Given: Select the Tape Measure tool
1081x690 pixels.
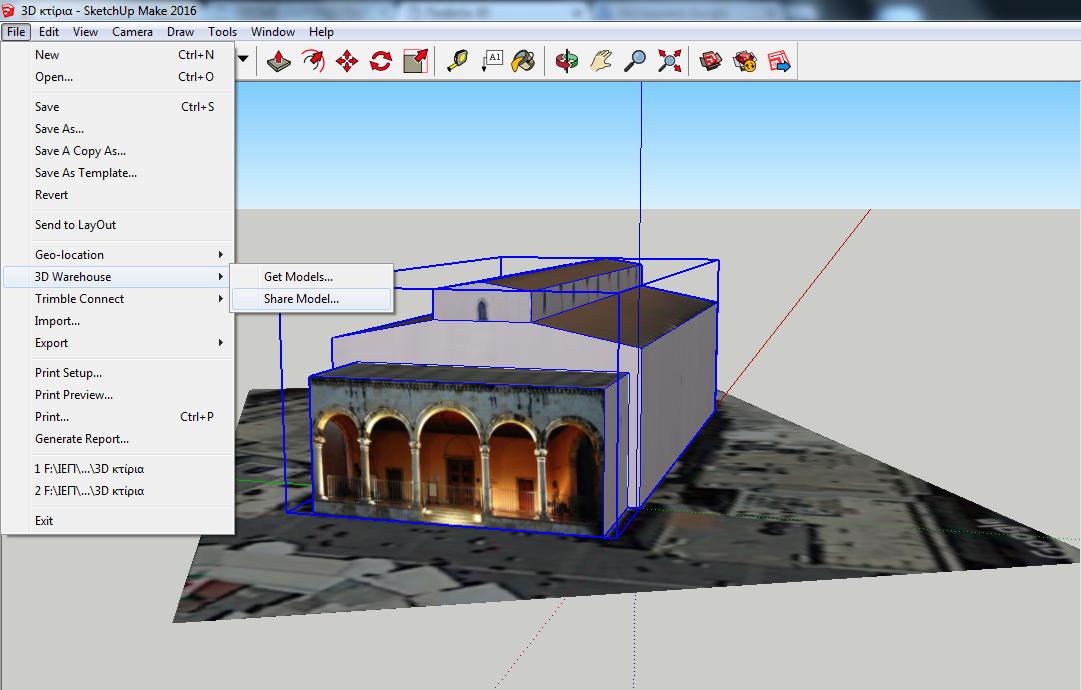Looking at the screenshot, I should (458, 61).
